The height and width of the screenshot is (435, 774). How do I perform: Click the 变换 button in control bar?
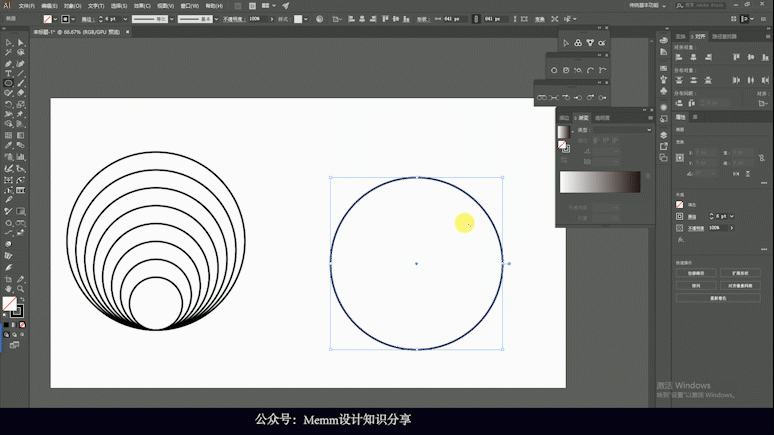point(540,19)
